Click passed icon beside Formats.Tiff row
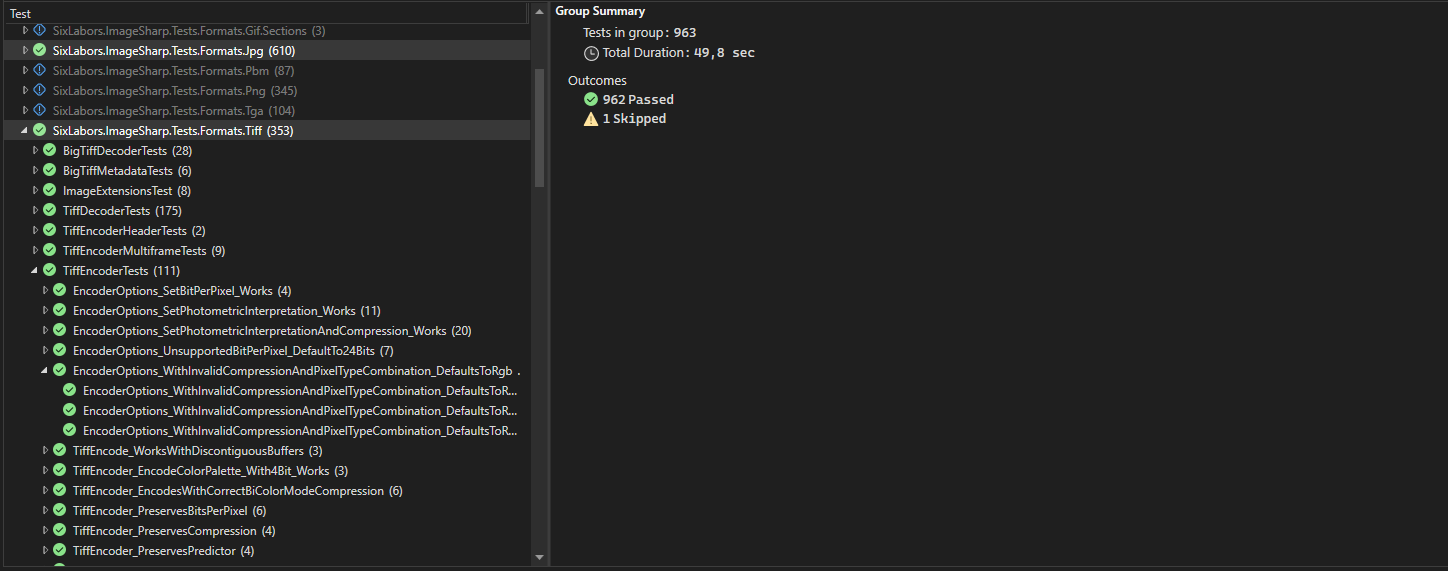This screenshot has height=571, width=1448. [40, 130]
